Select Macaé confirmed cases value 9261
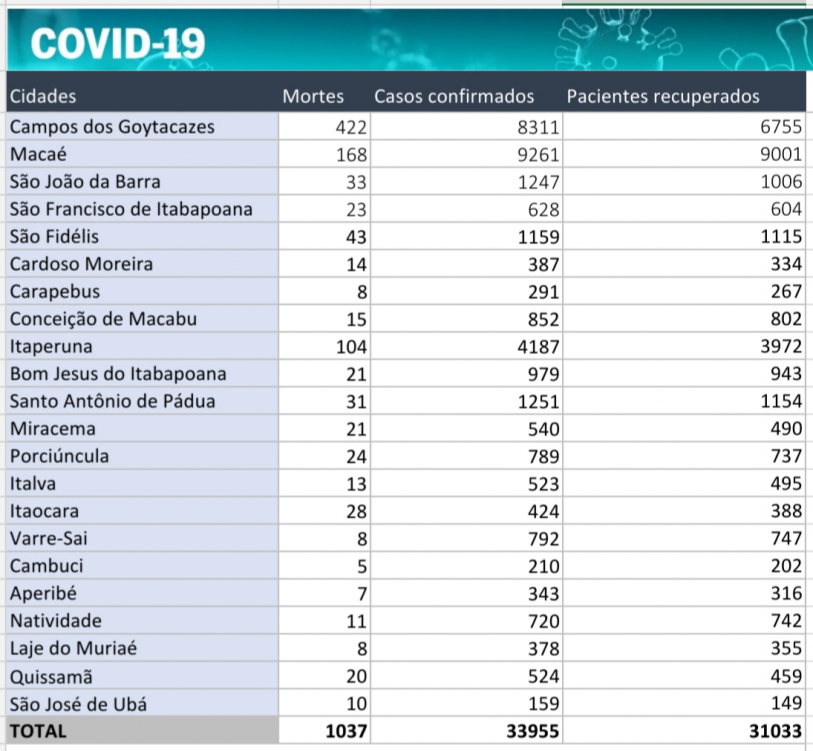 point(540,155)
